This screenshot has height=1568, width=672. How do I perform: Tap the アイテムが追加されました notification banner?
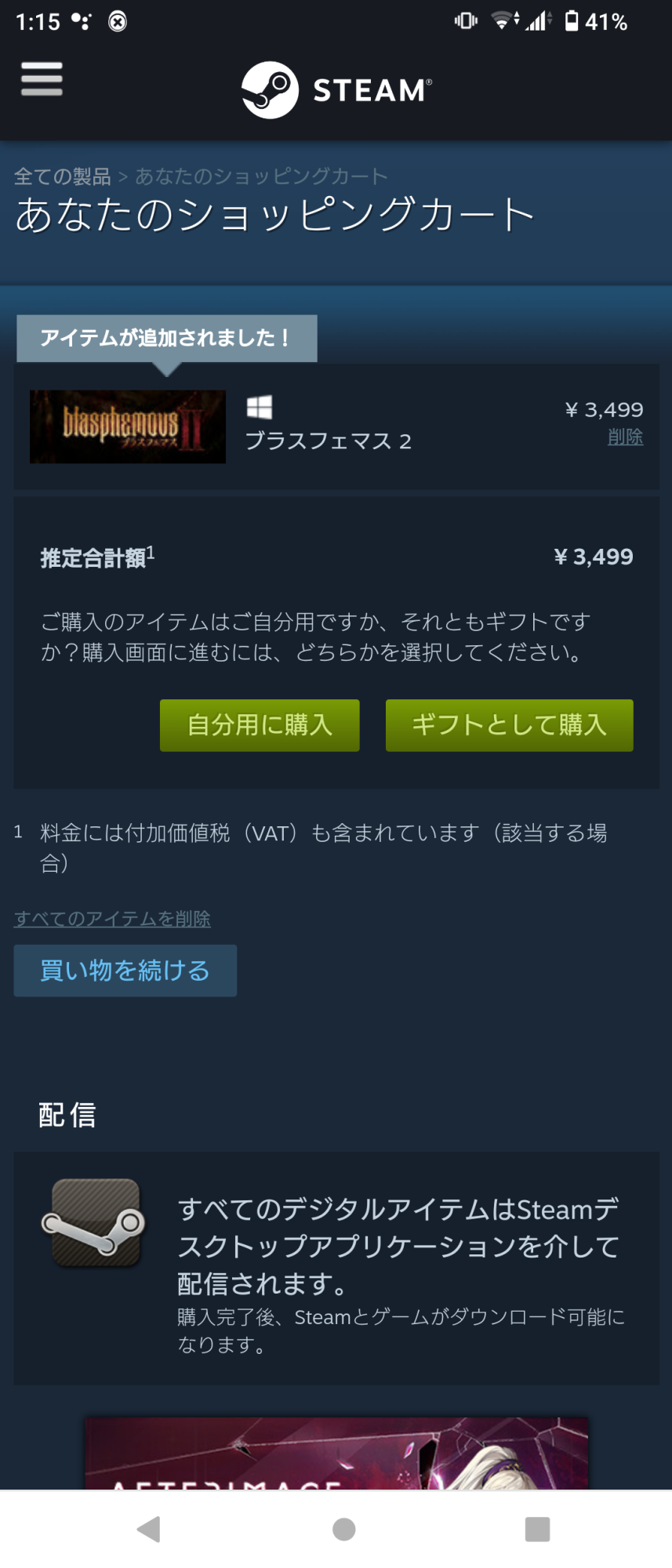(167, 339)
